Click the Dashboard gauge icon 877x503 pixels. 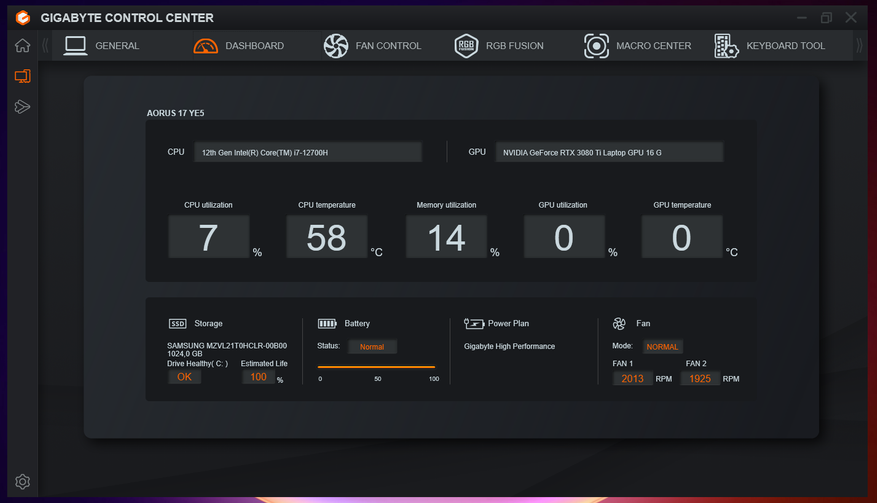click(205, 46)
